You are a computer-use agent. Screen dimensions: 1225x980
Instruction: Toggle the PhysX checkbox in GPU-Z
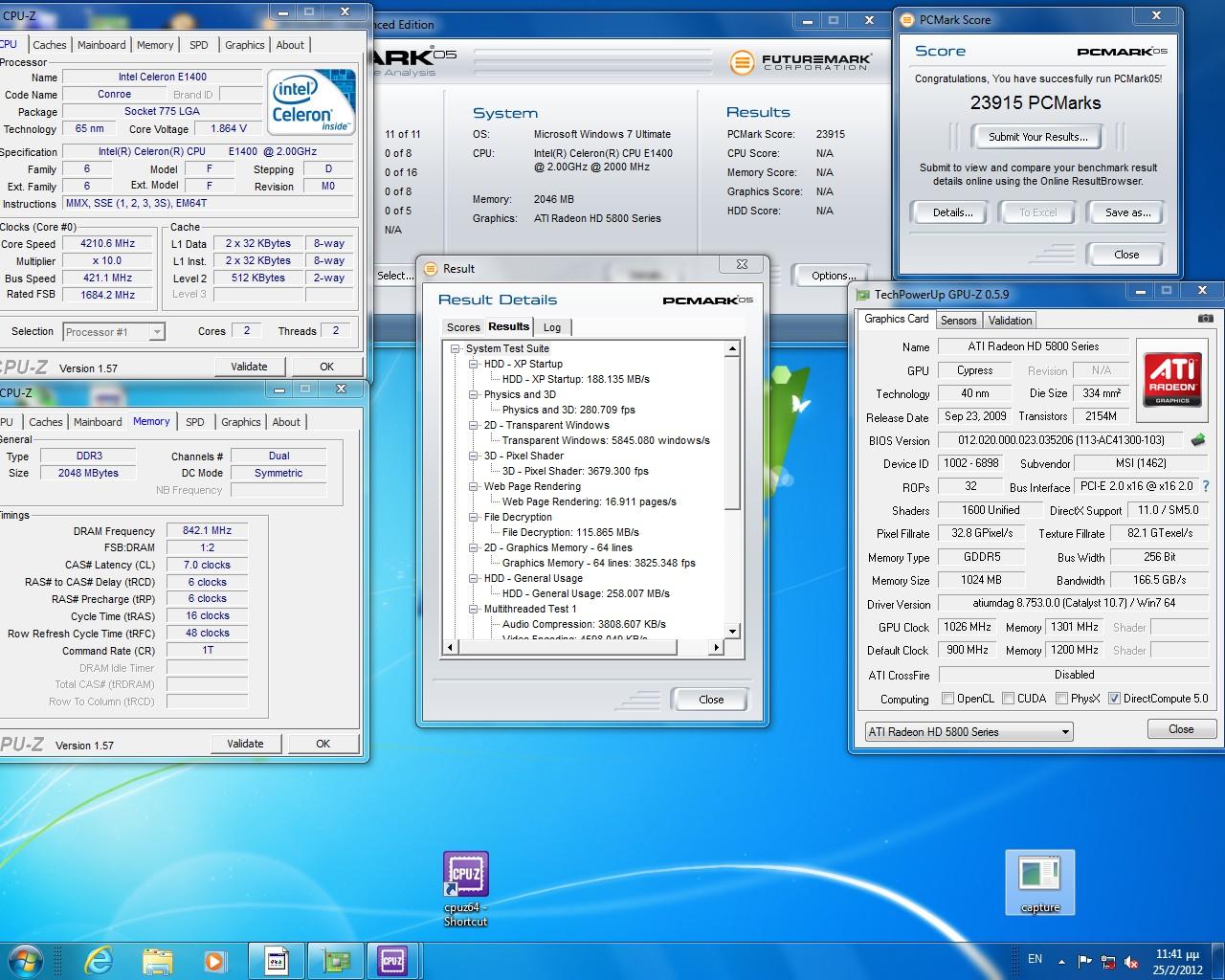1061,699
